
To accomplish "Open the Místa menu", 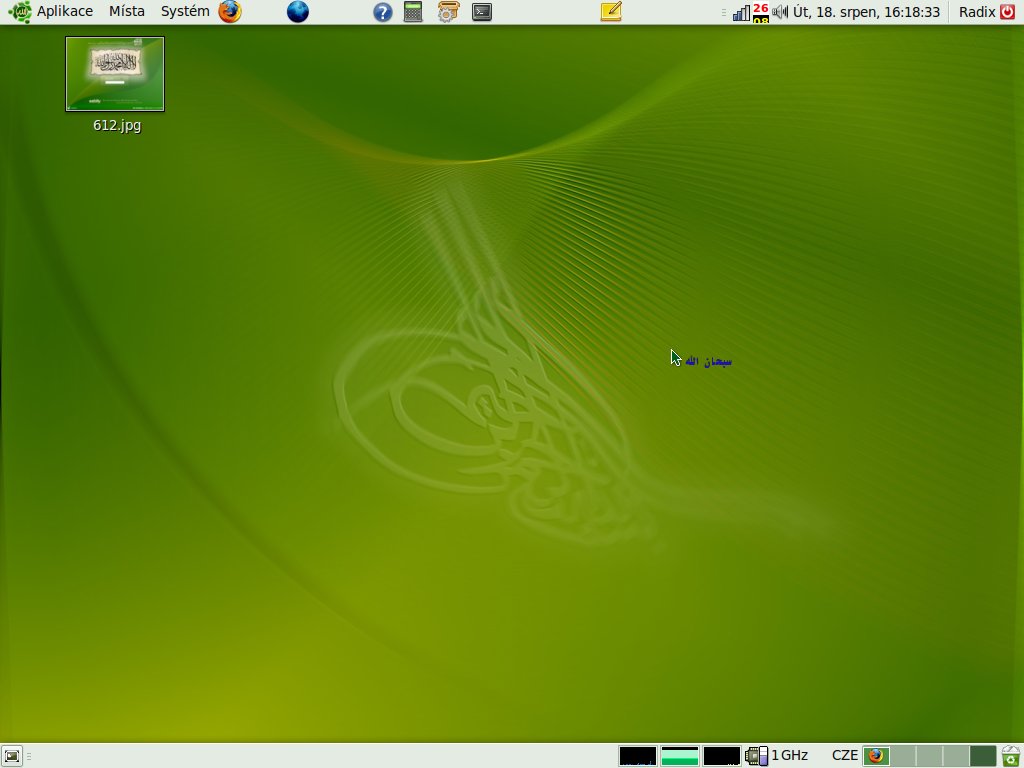I will click(127, 12).
